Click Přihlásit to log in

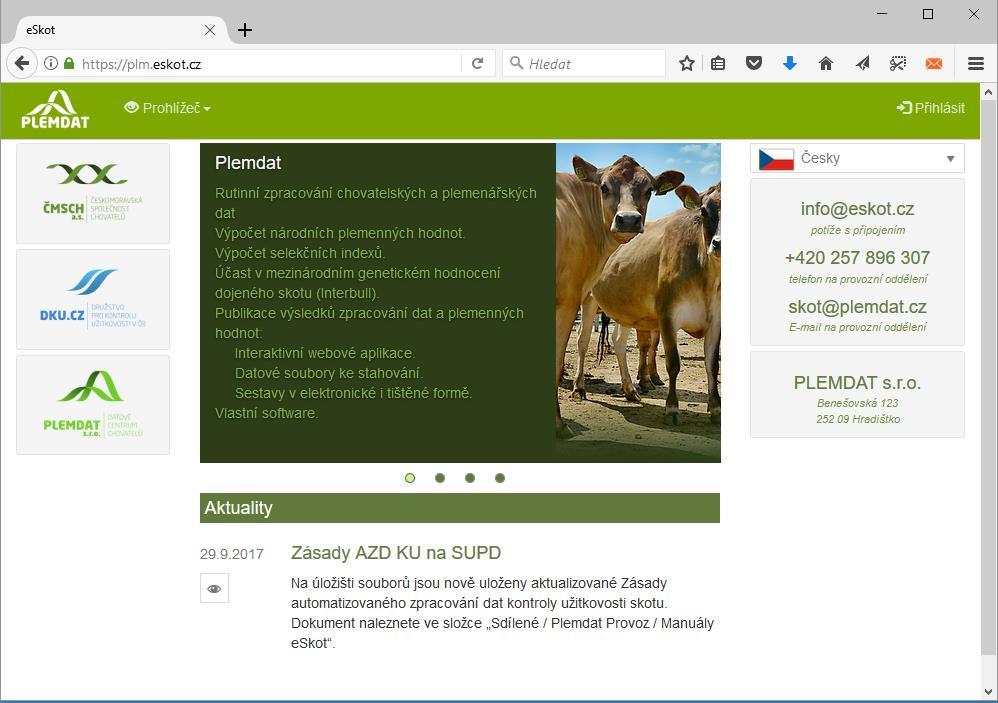[931, 108]
